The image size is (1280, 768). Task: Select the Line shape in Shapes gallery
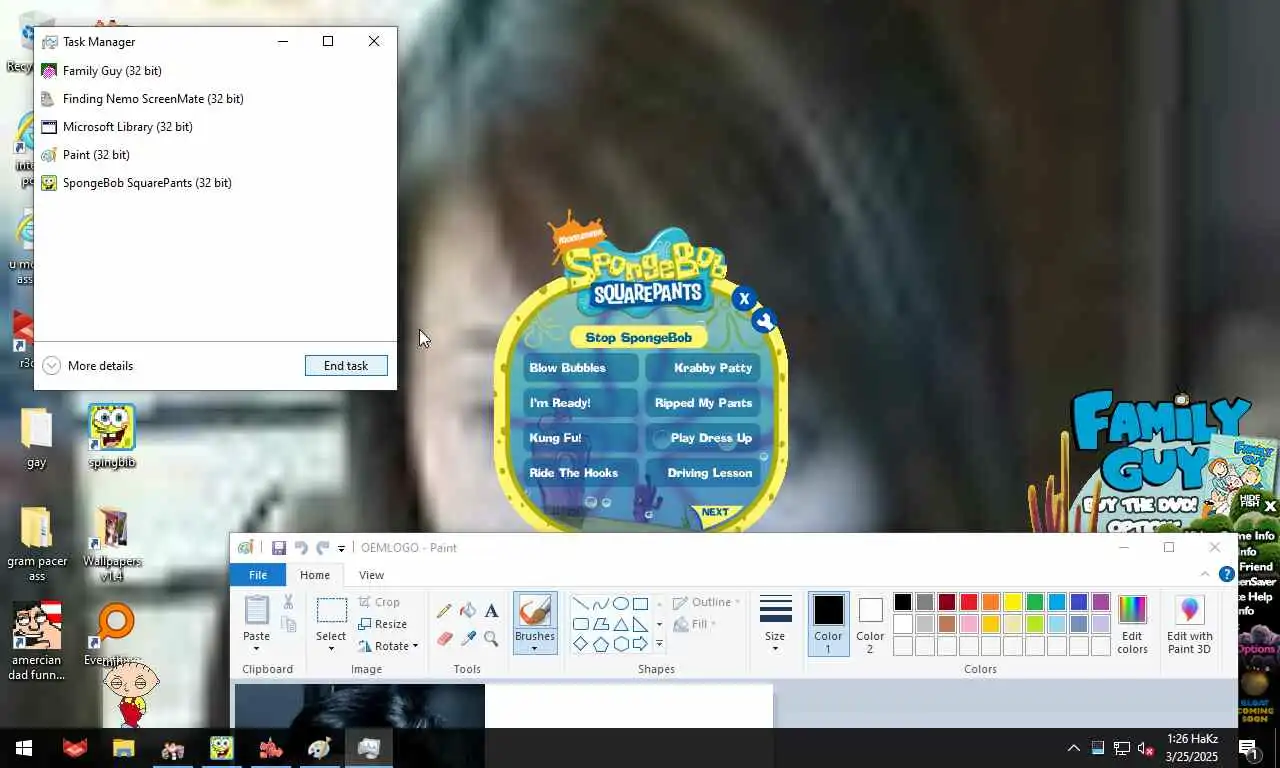580,604
